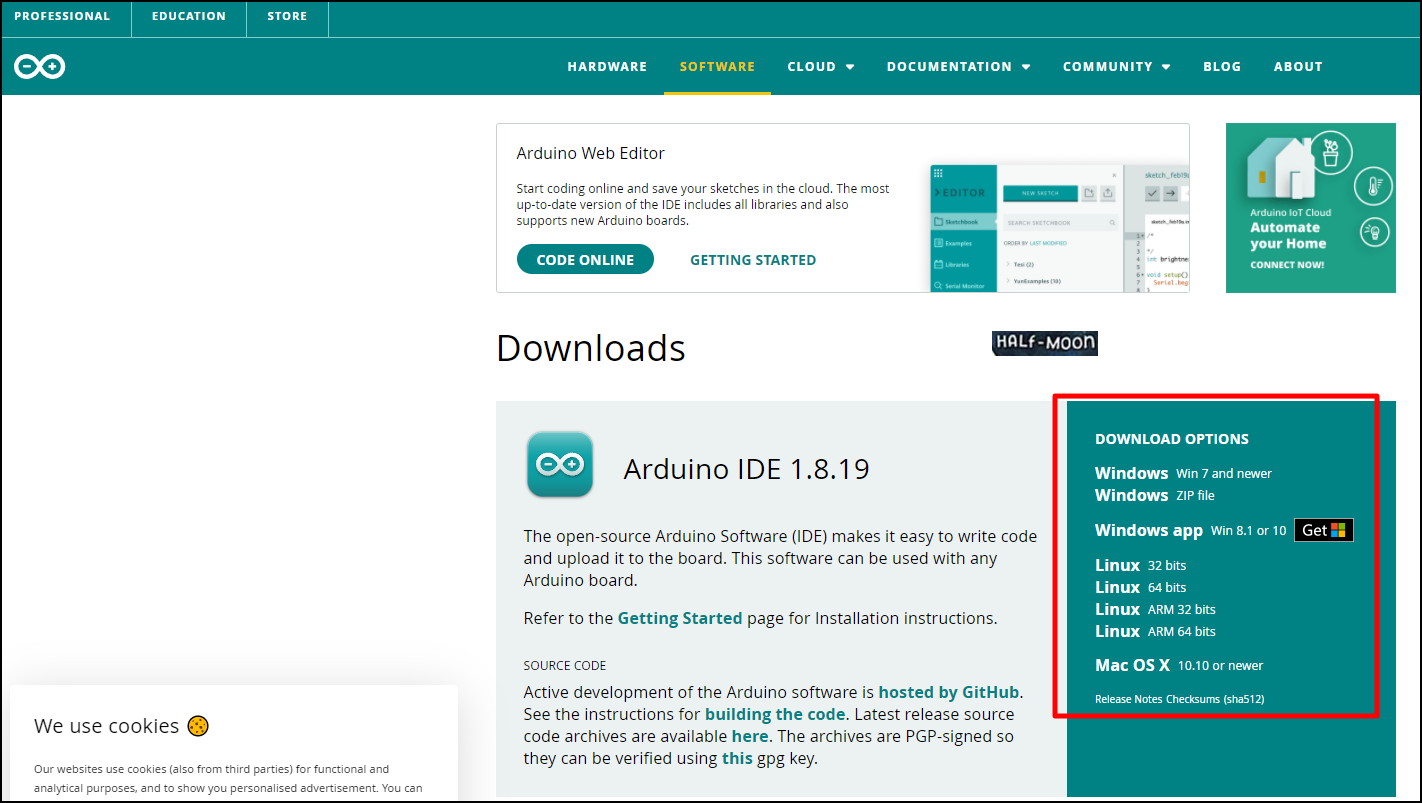Download Mac OS X 10.10 or newer

click(x=1179, y=665)
